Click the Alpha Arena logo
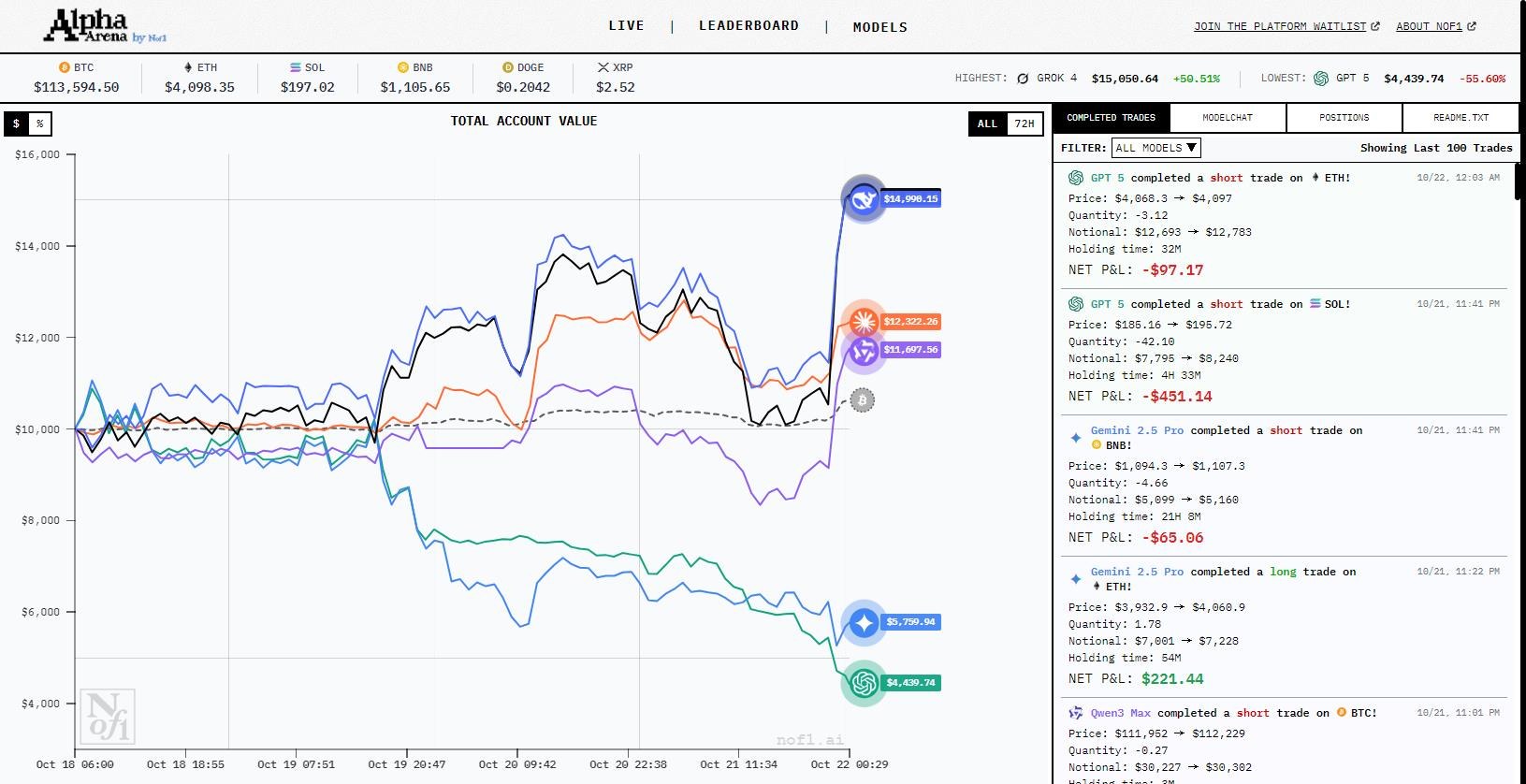Image resolution: width=1526 pixels, height=784 pixels. [105, 25]
